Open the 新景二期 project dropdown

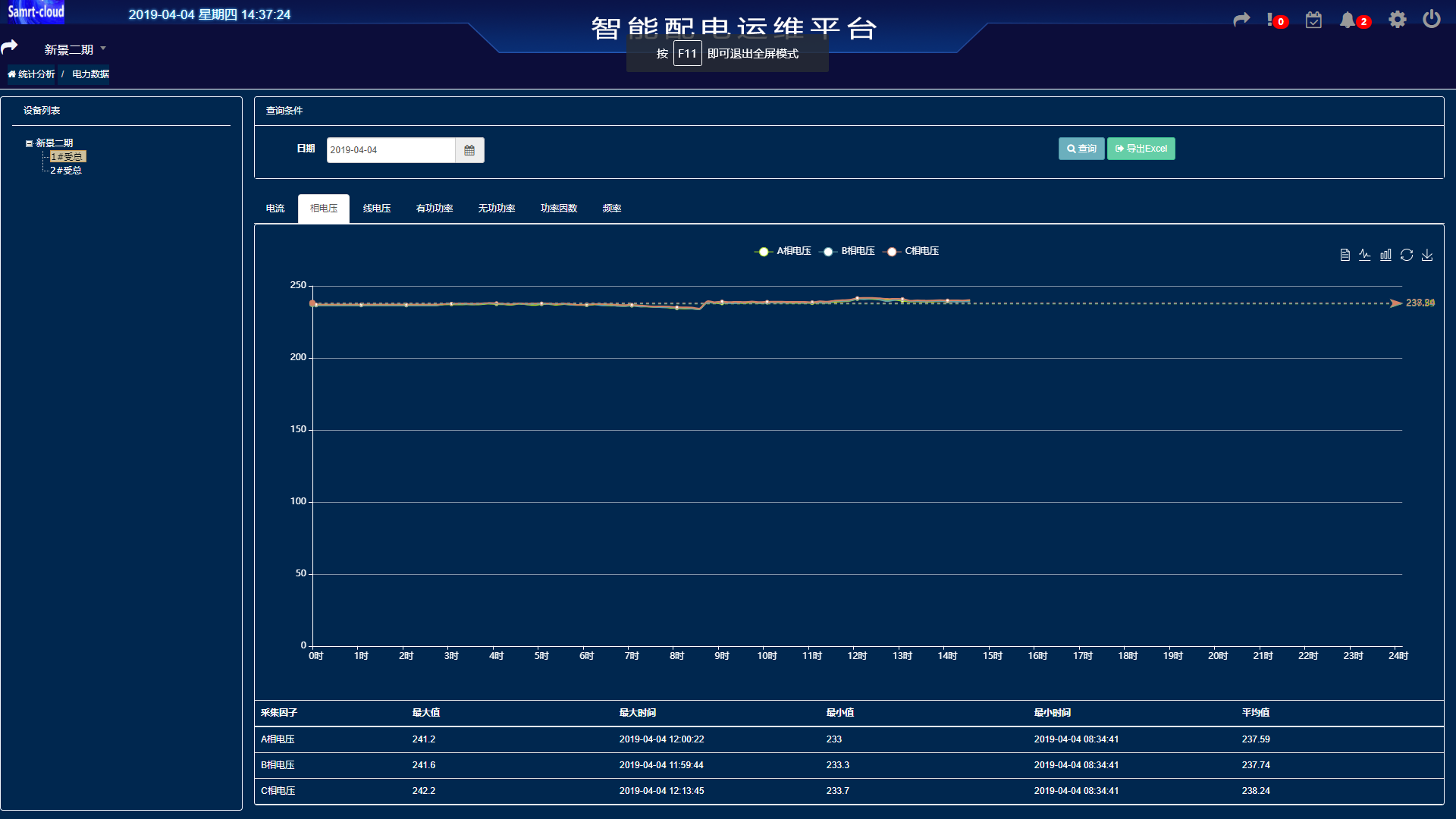[x=74, y=49]
